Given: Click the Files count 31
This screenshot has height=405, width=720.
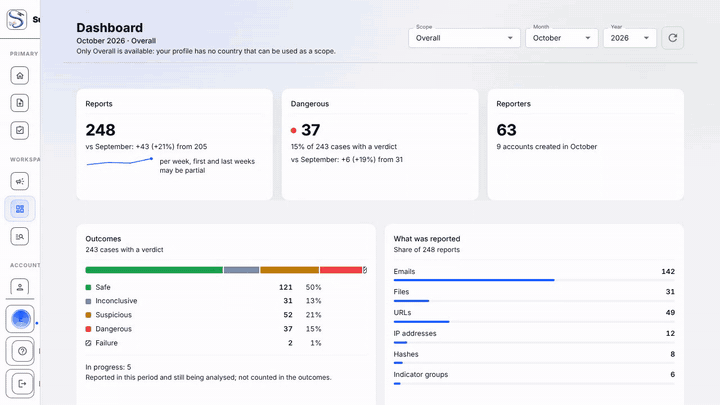Looking at the screenshot, I should (x=670, y=292).
